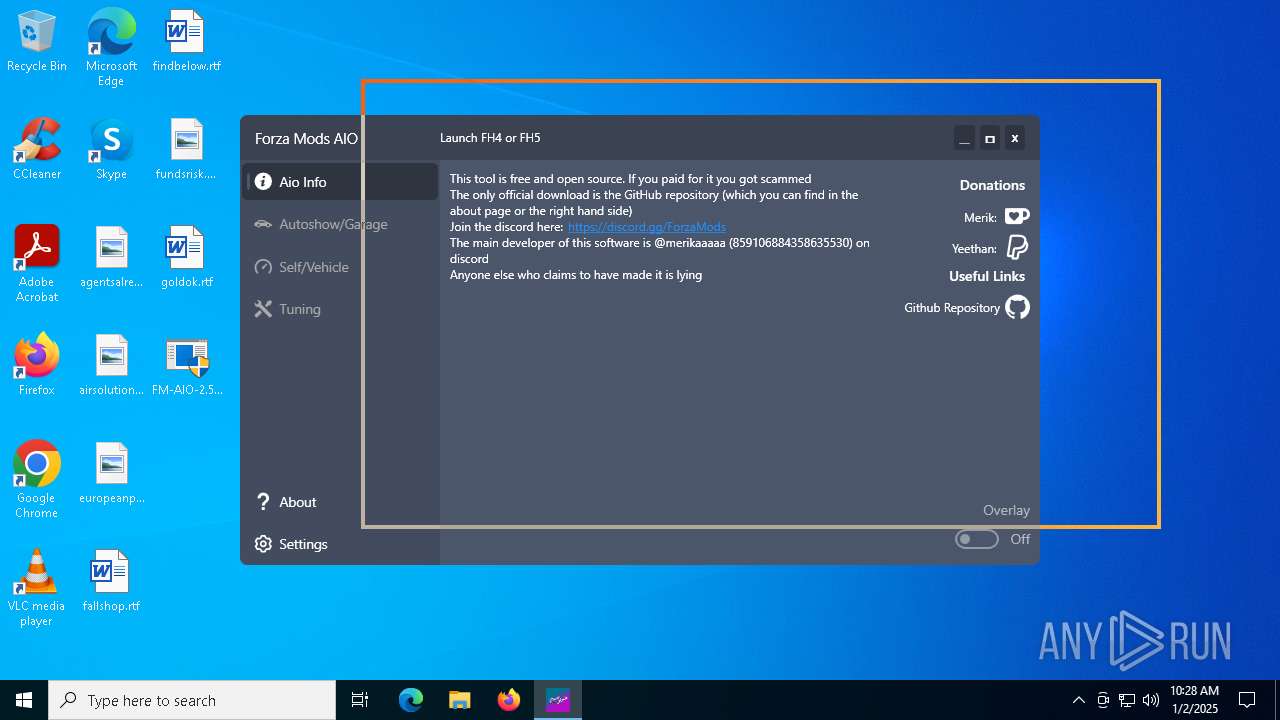This screenshot has width=1280, height=720.
Task: Open Edge from the taskbar
Action: [411, 700]
